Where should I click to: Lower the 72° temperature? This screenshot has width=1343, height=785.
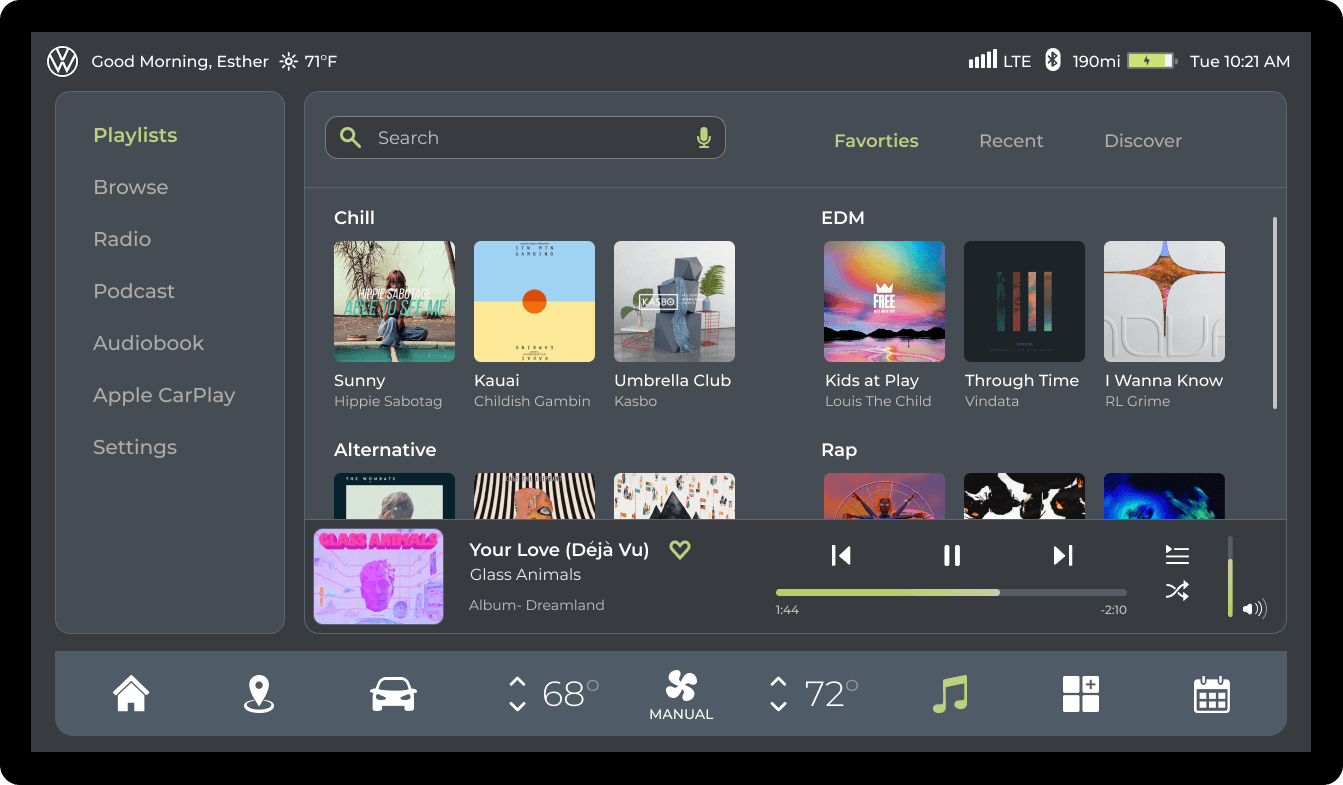click(778, 706)
